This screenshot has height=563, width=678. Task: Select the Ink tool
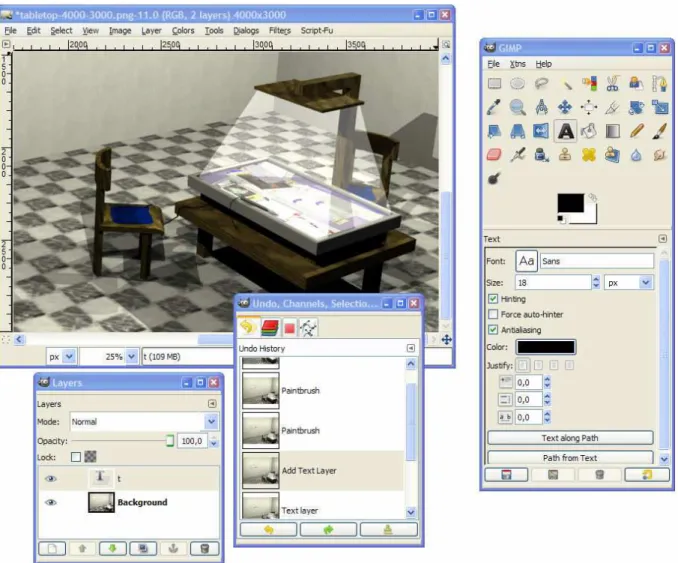click(x=541, y=155)
